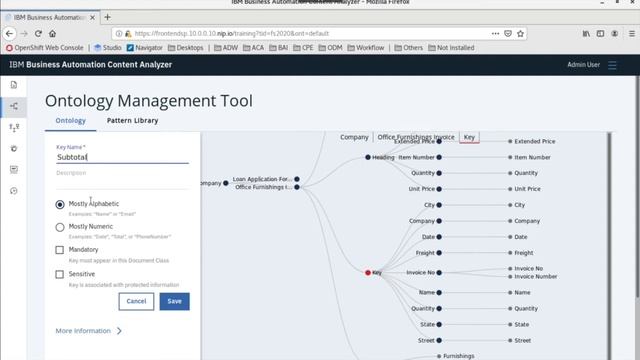
Task: Open the ODM bookmark folder
Action: 331,48
